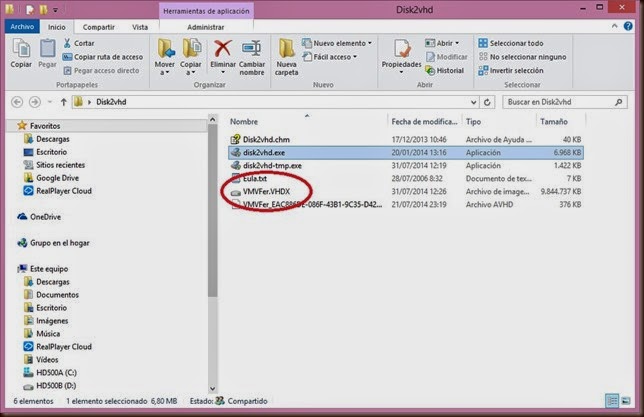
Task: Click Pegar acceso directo
Action: [101, 71]
